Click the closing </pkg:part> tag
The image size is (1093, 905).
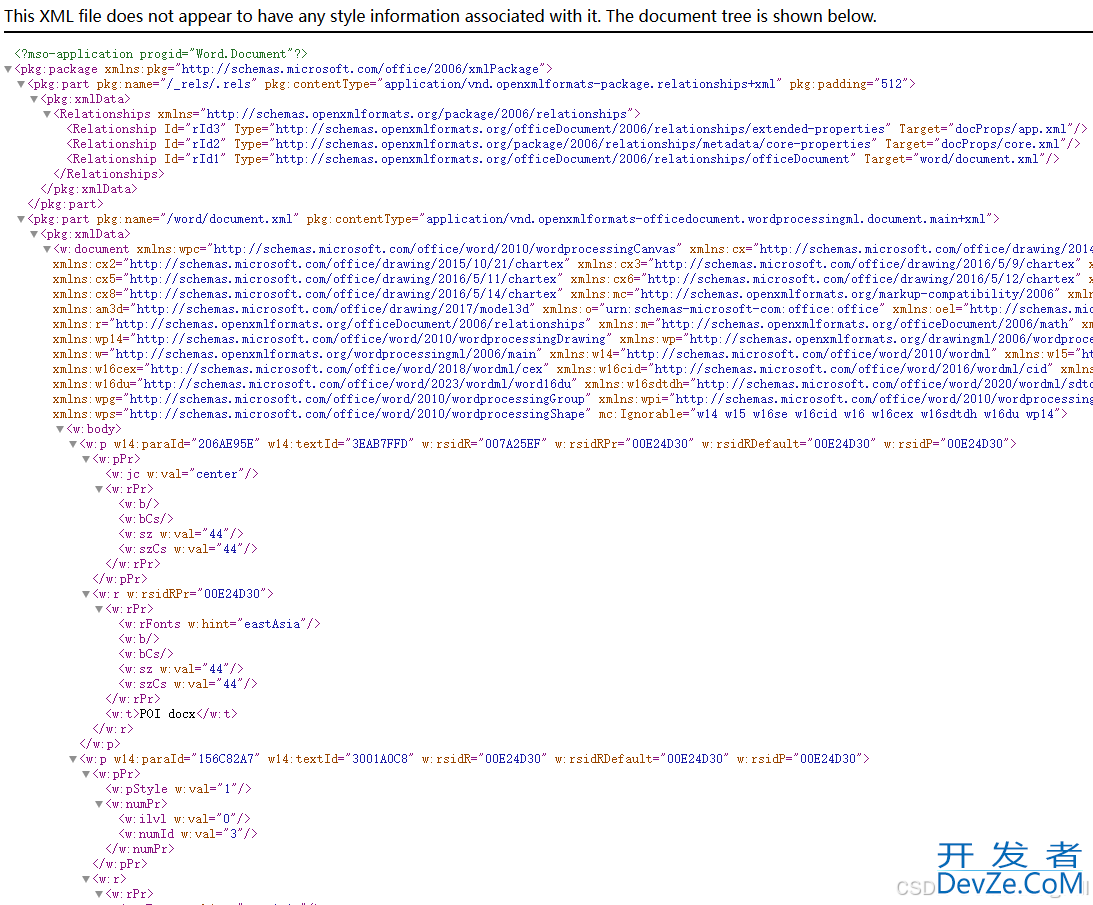click(66, 204)
